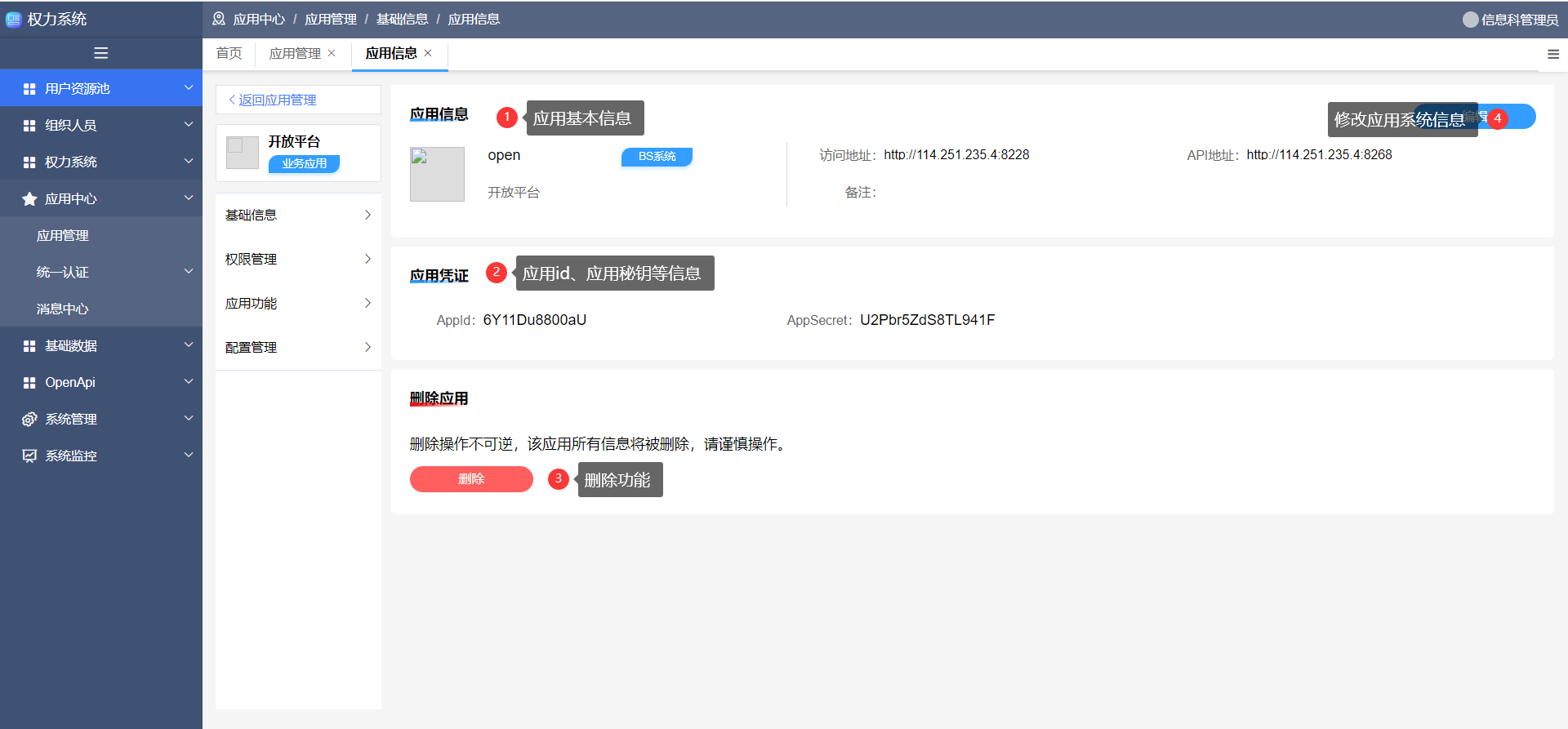Expand the 统一认证 submenu arrow

click(x=188, y=271)
